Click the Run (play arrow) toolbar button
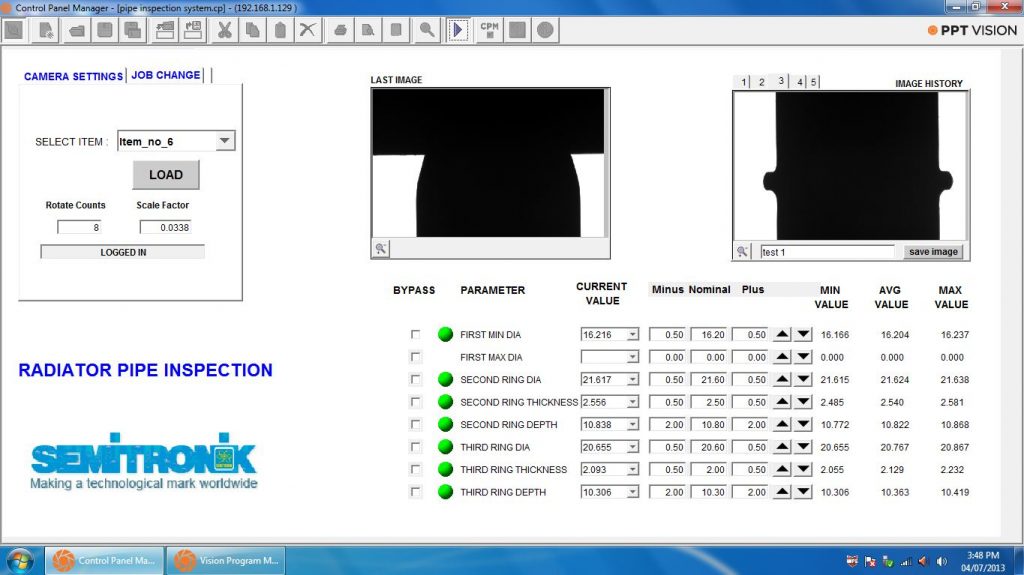 coord(457,30)
